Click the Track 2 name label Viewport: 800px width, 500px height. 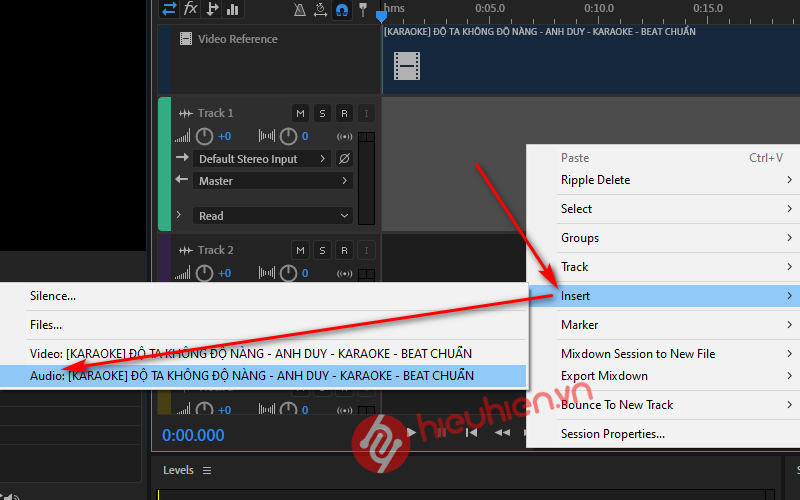pyautogui.click(x=216, y=251)
